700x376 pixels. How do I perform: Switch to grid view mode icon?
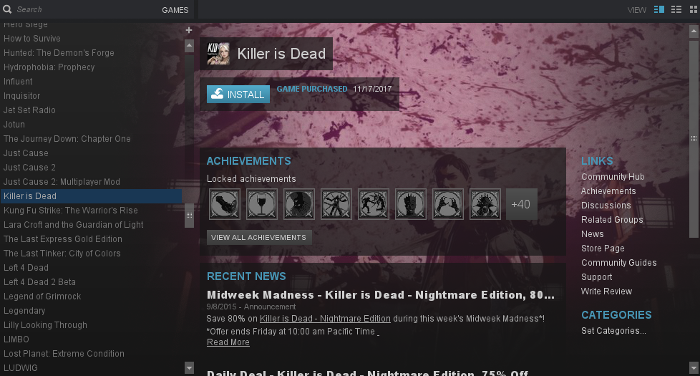pos(693,9)
